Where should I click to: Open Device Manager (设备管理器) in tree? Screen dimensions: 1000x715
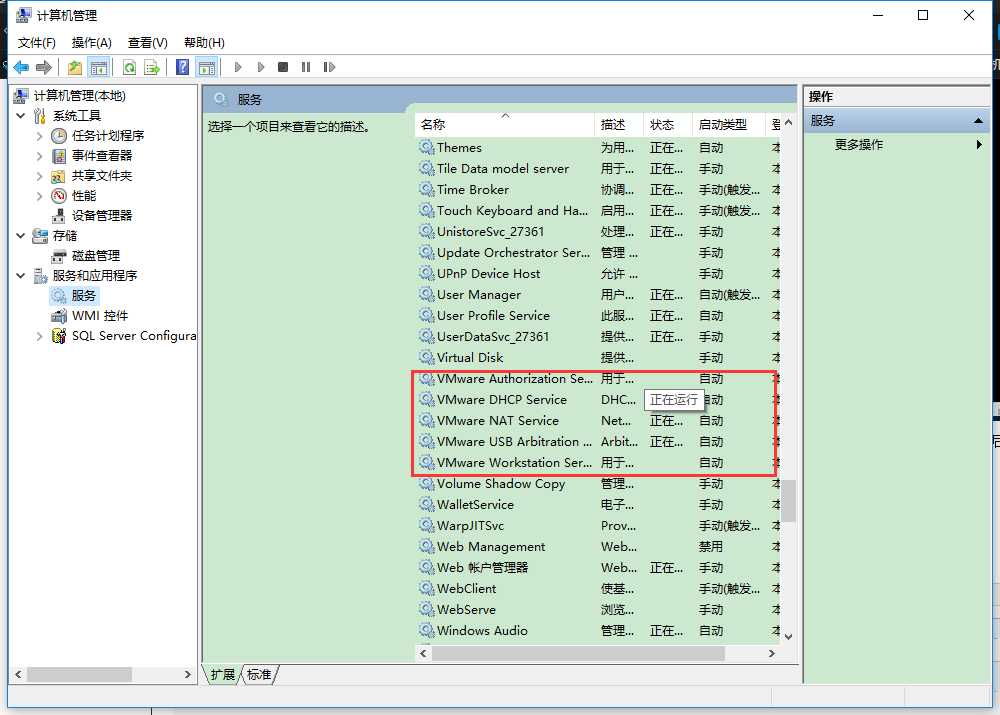pos(102,216)
